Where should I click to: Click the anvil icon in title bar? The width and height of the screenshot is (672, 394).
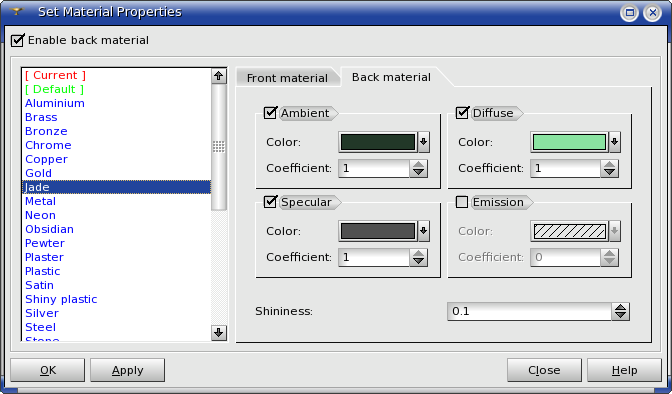17,12
